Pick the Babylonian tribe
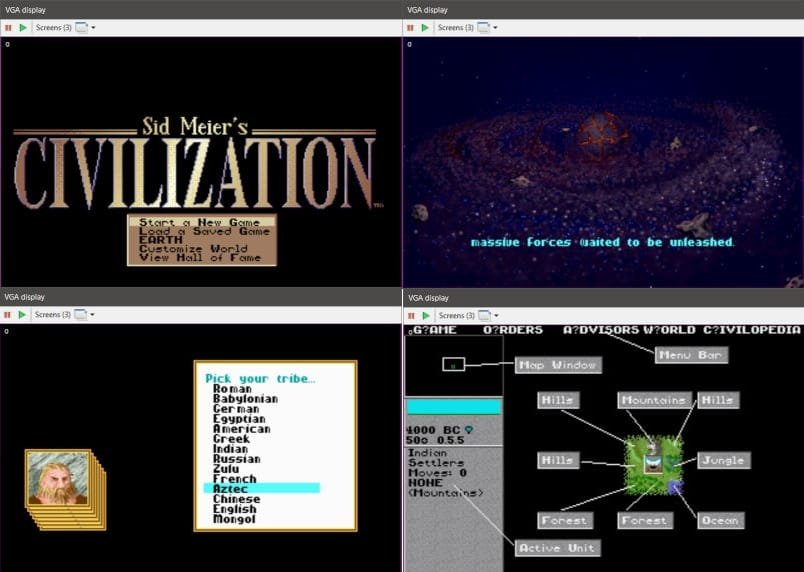 click(245, 399)
